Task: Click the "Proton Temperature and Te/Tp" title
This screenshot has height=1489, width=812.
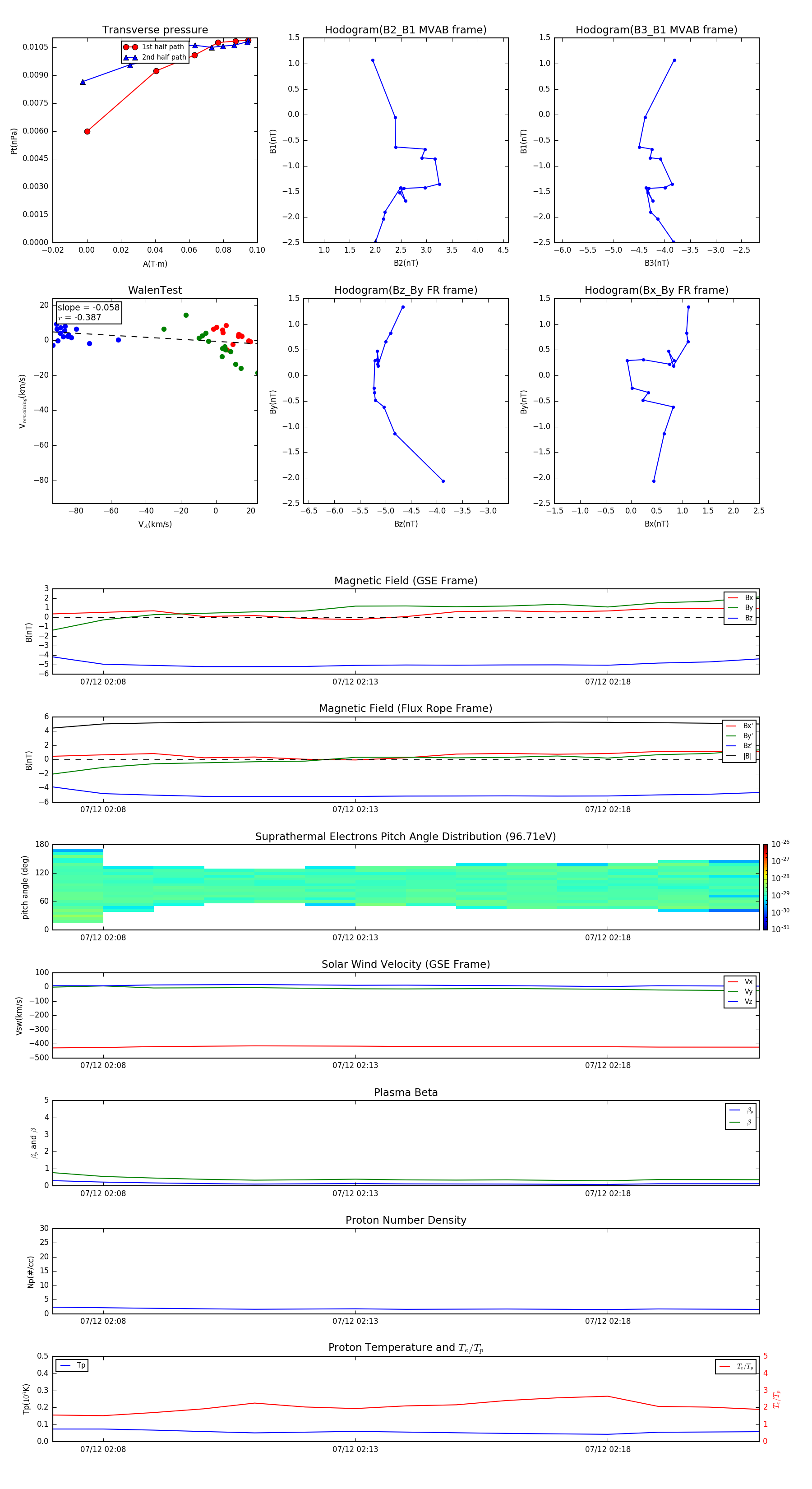Action: click(406, 1347)
